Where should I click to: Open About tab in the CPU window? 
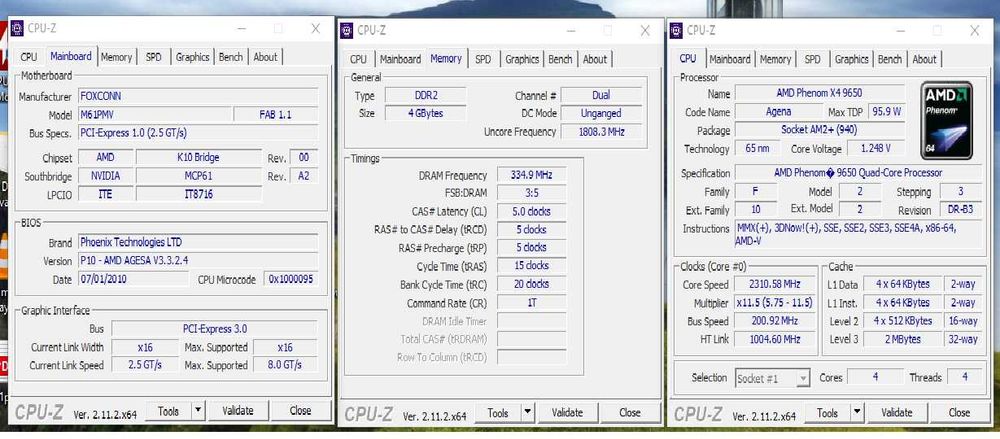[924, 59]
